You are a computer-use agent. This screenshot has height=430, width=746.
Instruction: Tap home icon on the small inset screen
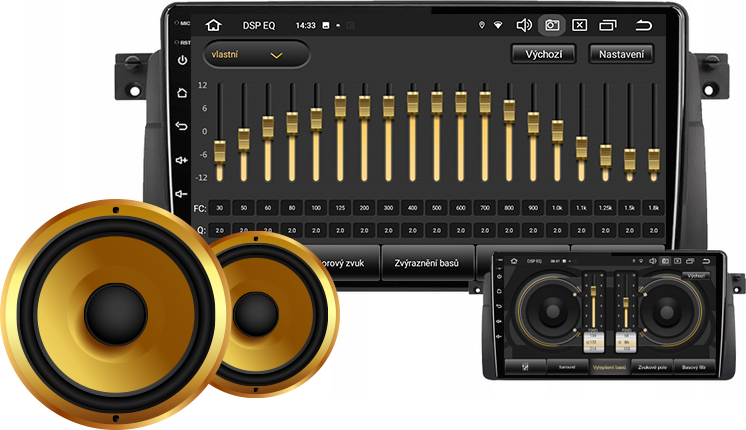click(514, 261)
